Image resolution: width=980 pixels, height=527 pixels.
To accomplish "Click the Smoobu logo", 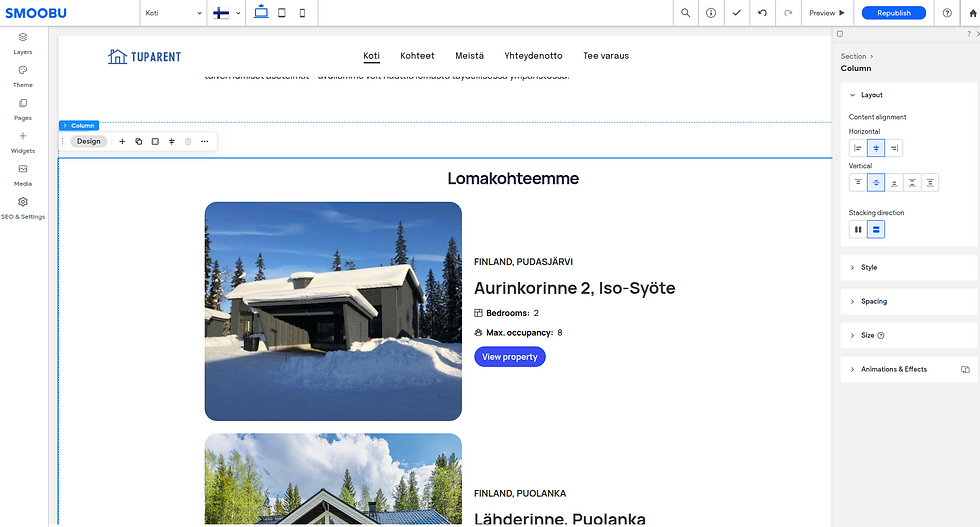I will pos(36,13).
